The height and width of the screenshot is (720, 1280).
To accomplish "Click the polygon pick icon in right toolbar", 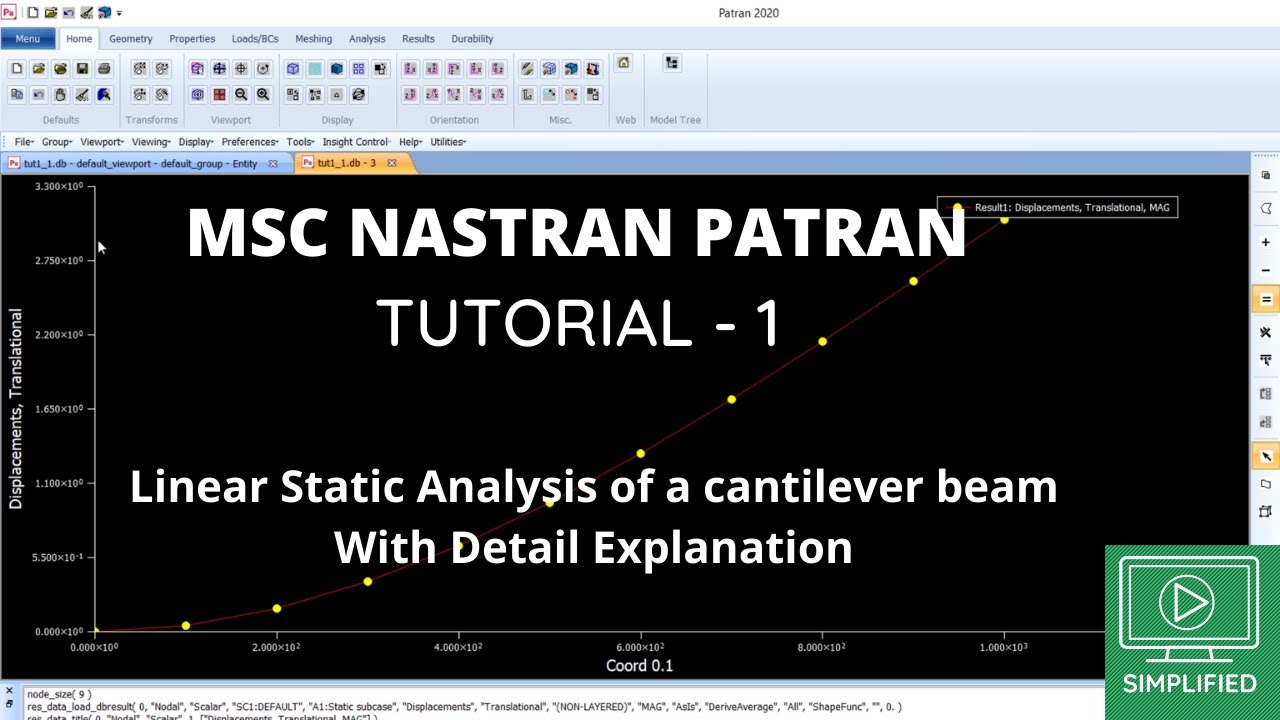I will click(1265, 208).
